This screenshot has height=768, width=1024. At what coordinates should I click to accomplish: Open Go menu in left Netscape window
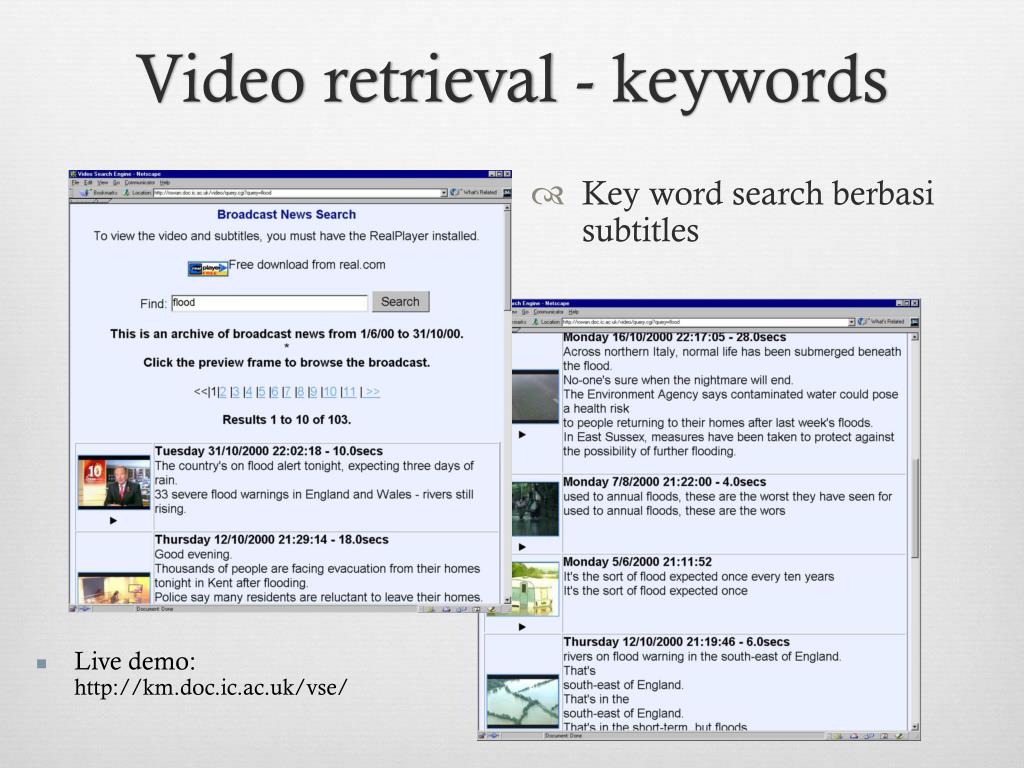(x=116, y=182)
